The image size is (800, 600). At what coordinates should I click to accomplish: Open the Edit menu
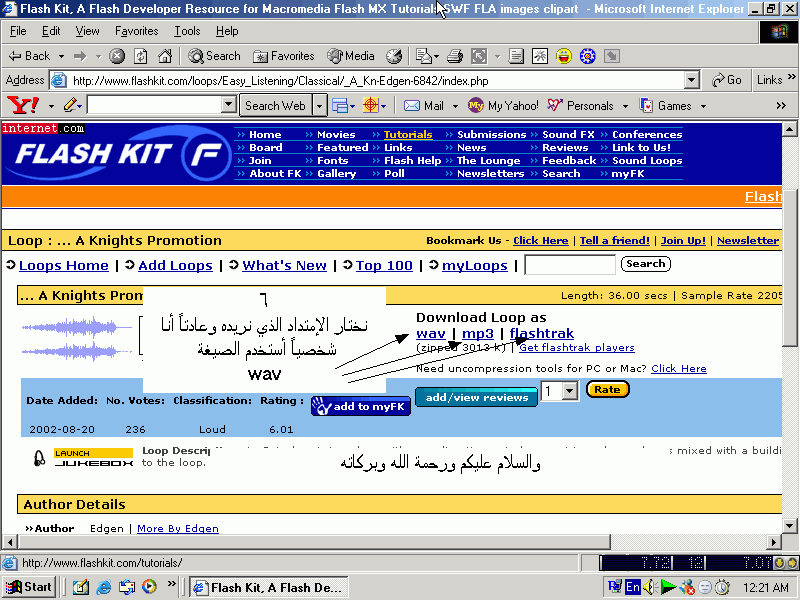(51, 31)
